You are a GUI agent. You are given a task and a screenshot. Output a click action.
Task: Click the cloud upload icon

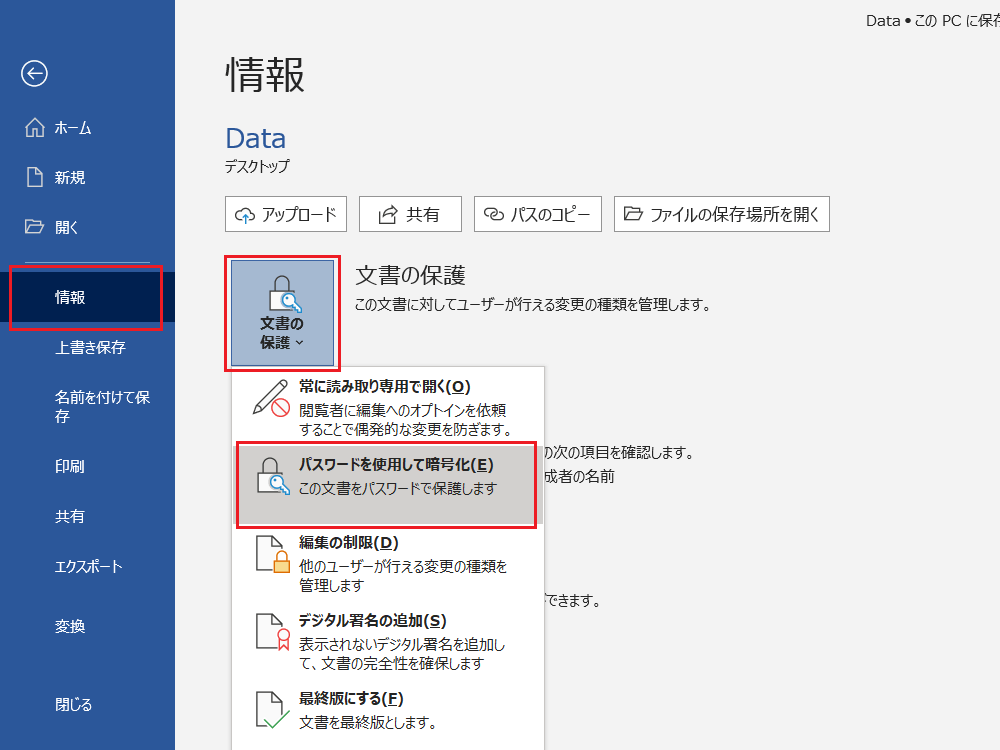coord(245,215)
